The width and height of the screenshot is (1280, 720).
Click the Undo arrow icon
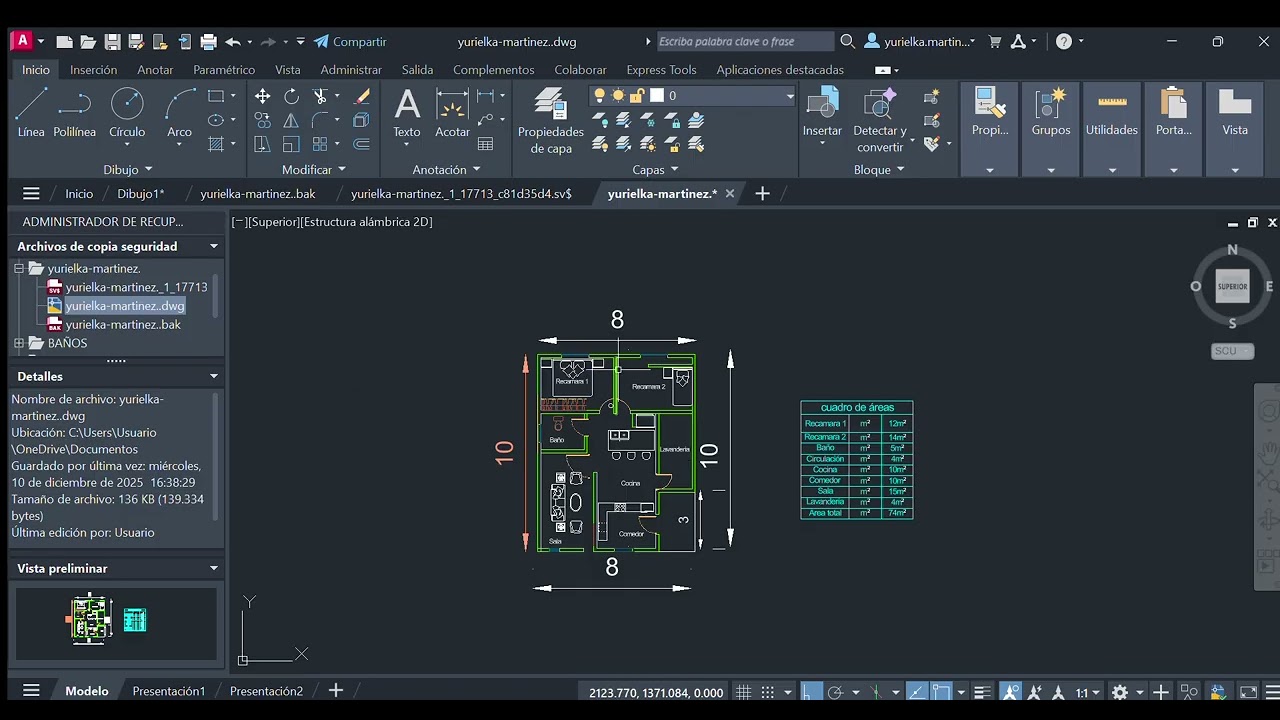coord(233,42)
